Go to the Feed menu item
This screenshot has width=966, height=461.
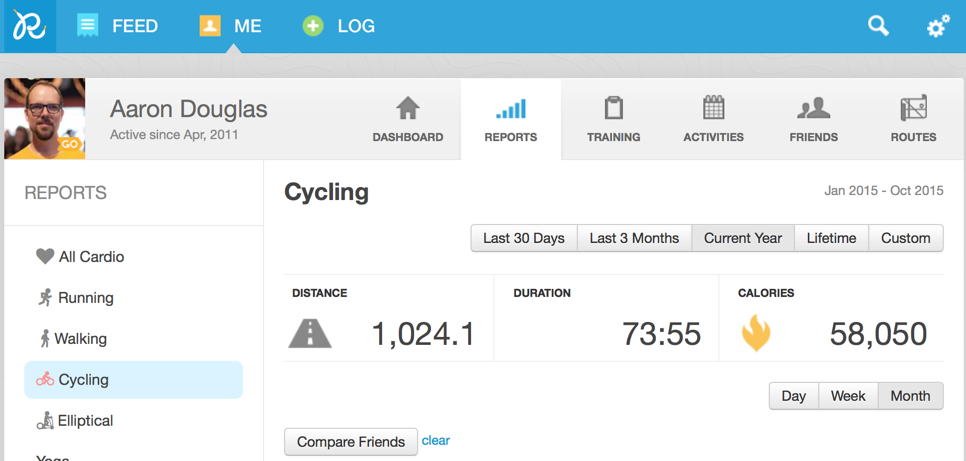(x=118, y=26)
